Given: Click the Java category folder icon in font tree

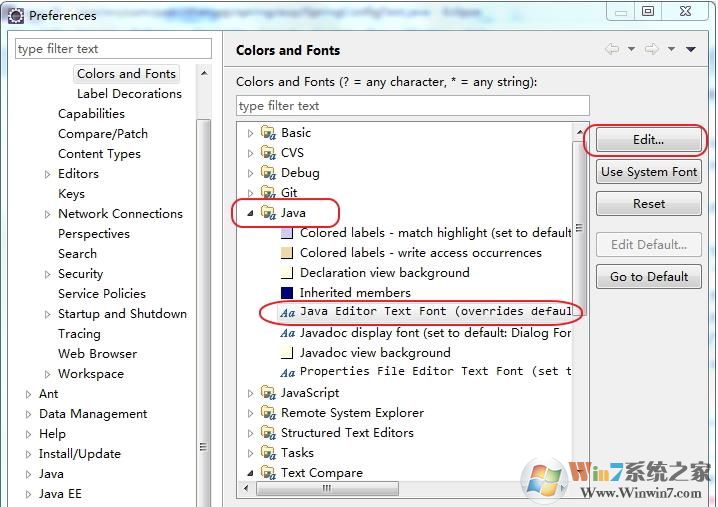Looking at the screenshot, I should 268,213.
